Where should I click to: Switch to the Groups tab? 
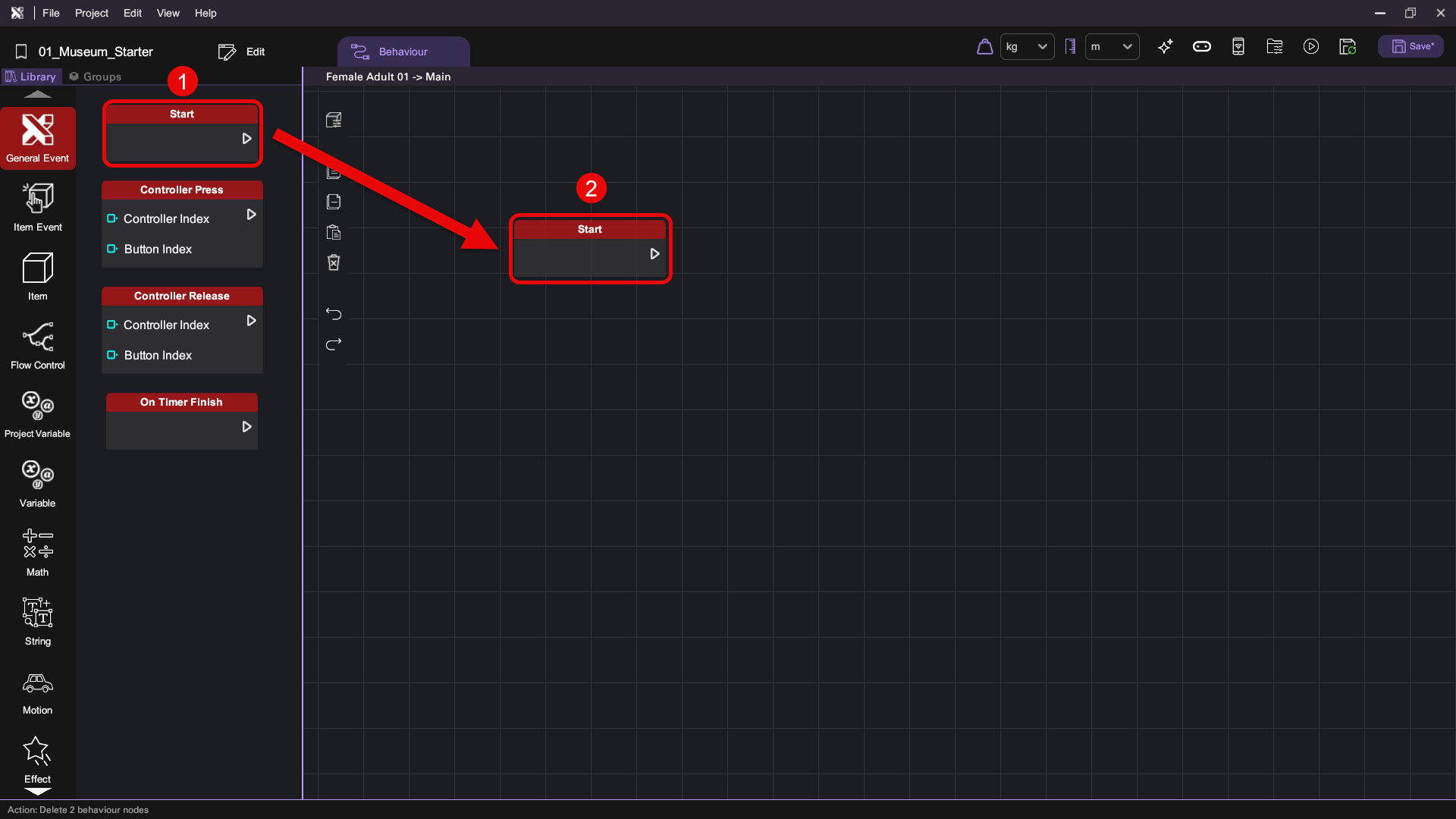95,77
